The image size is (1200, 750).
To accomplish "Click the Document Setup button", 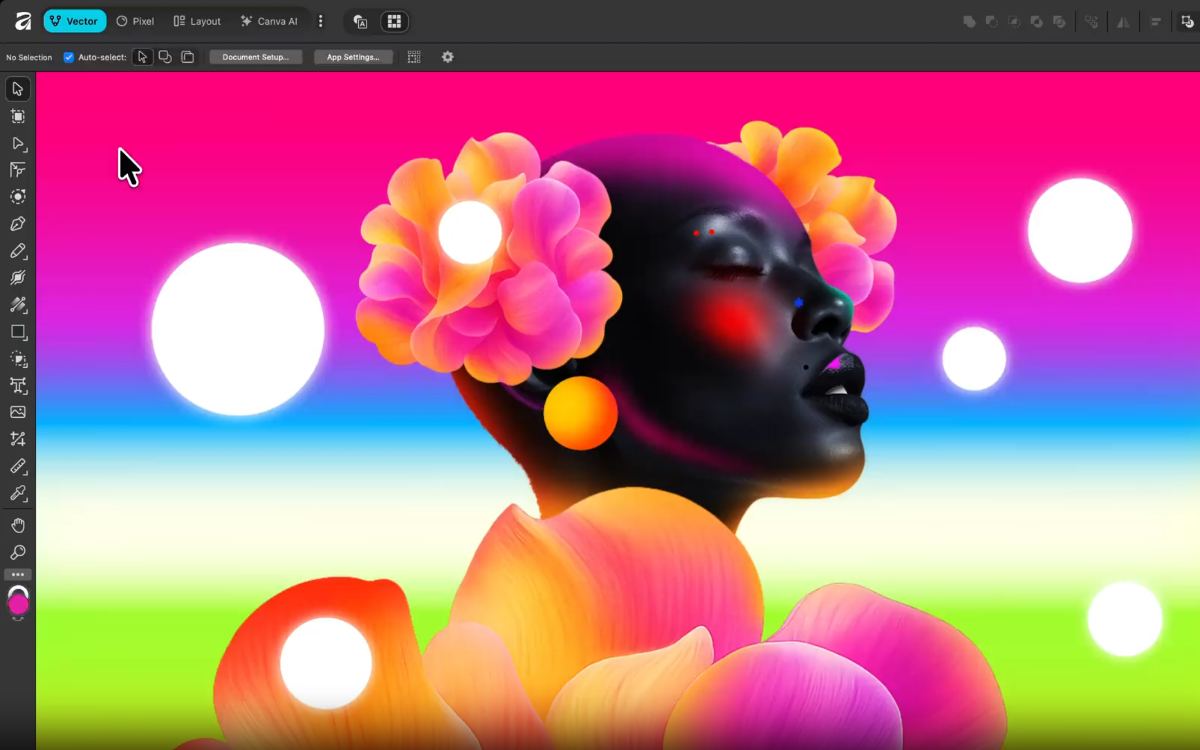I will tap(255, 57).
